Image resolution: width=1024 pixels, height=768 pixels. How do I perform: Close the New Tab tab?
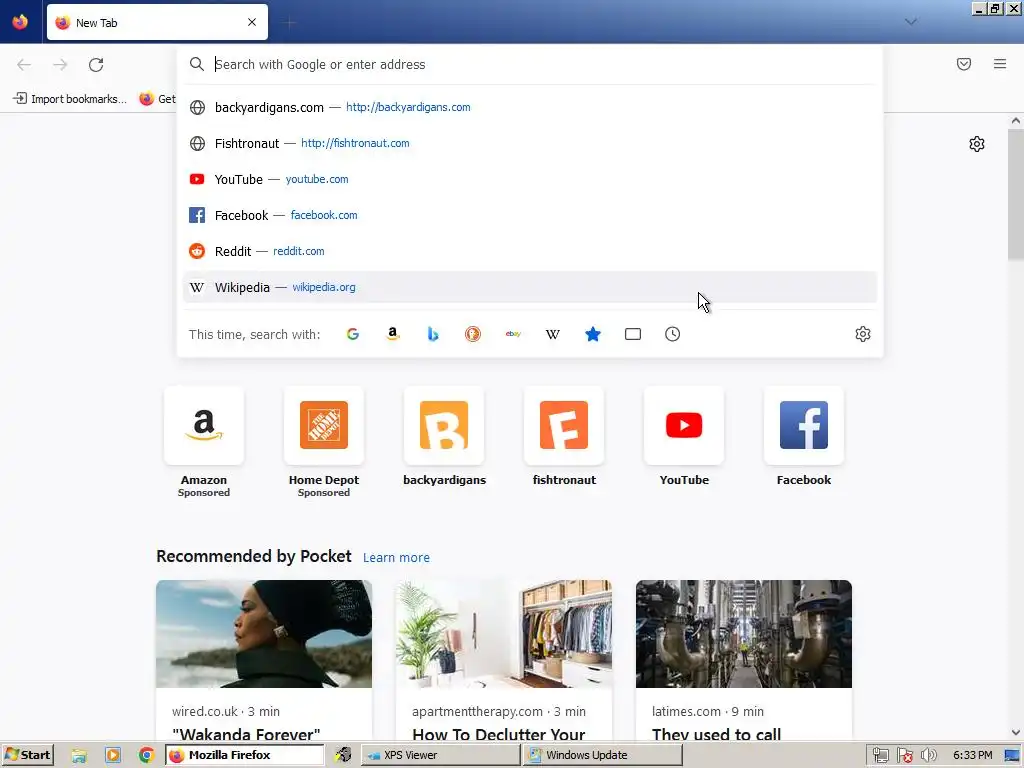click(x=252, y=22)
